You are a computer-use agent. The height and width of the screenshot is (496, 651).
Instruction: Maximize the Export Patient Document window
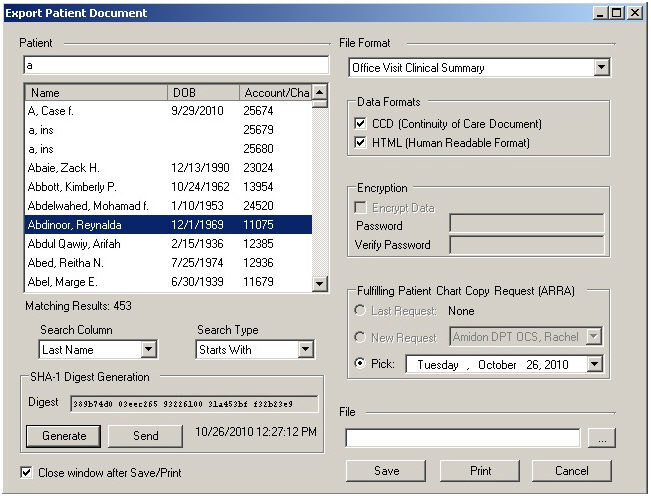click(617, 13)
